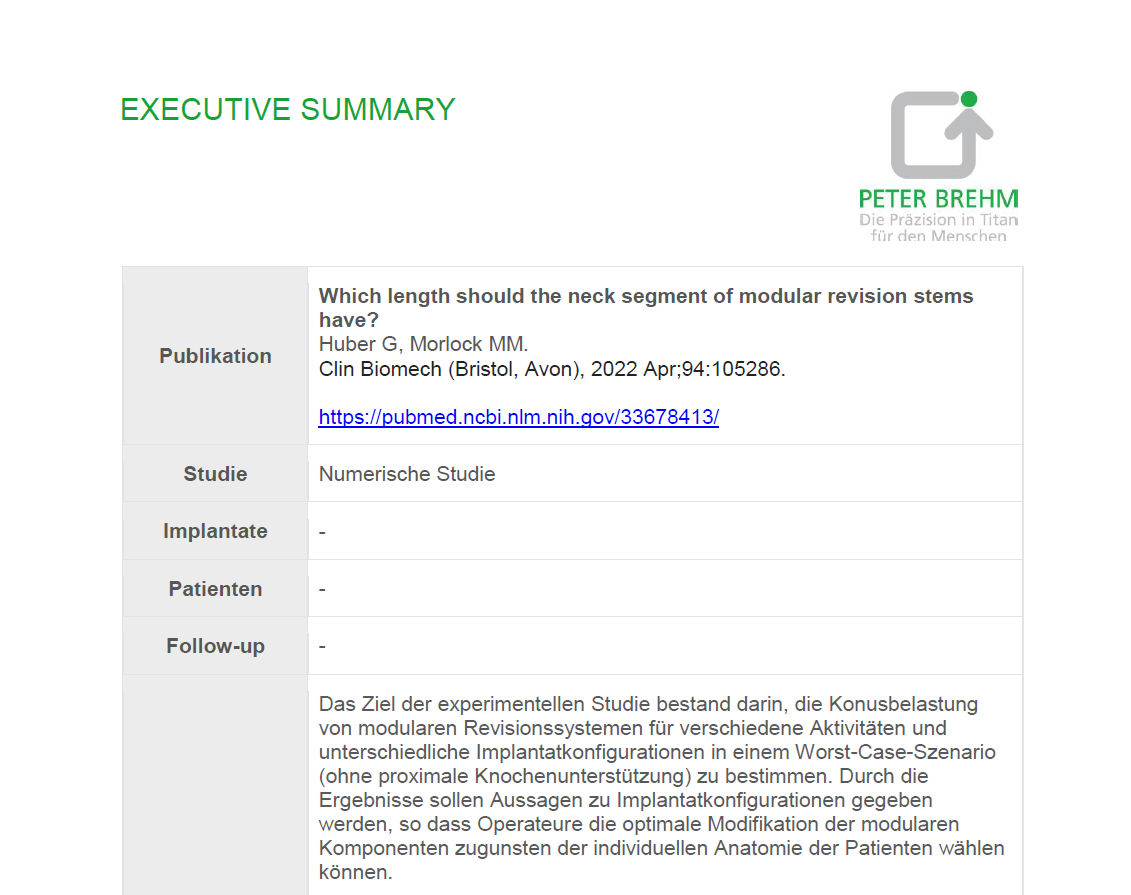Click the Clin Biomech journal citation line
Viewport: 1131px width, 895px height.
click(x=552, y=369)
